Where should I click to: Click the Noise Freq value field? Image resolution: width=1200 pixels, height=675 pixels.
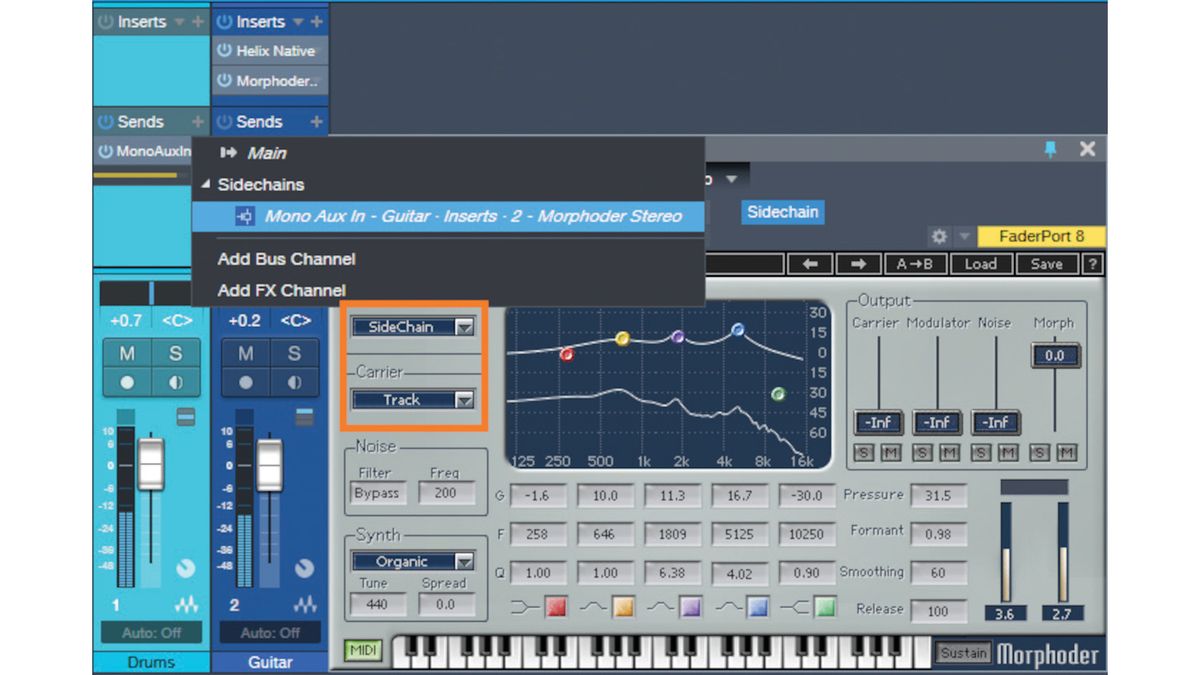(446, 492)
